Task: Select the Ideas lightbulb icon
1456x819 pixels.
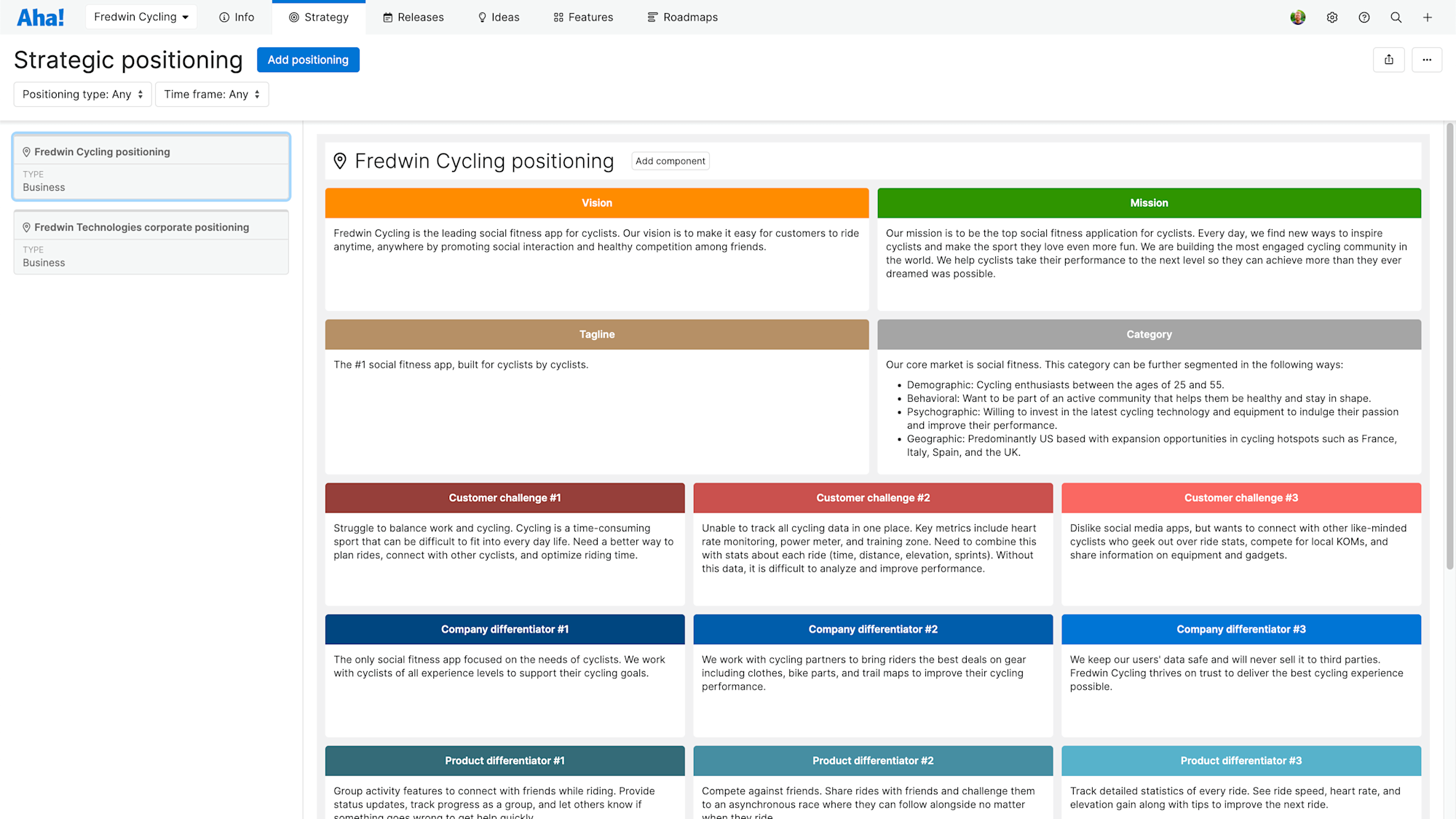Action: click(x=480, y=17)
